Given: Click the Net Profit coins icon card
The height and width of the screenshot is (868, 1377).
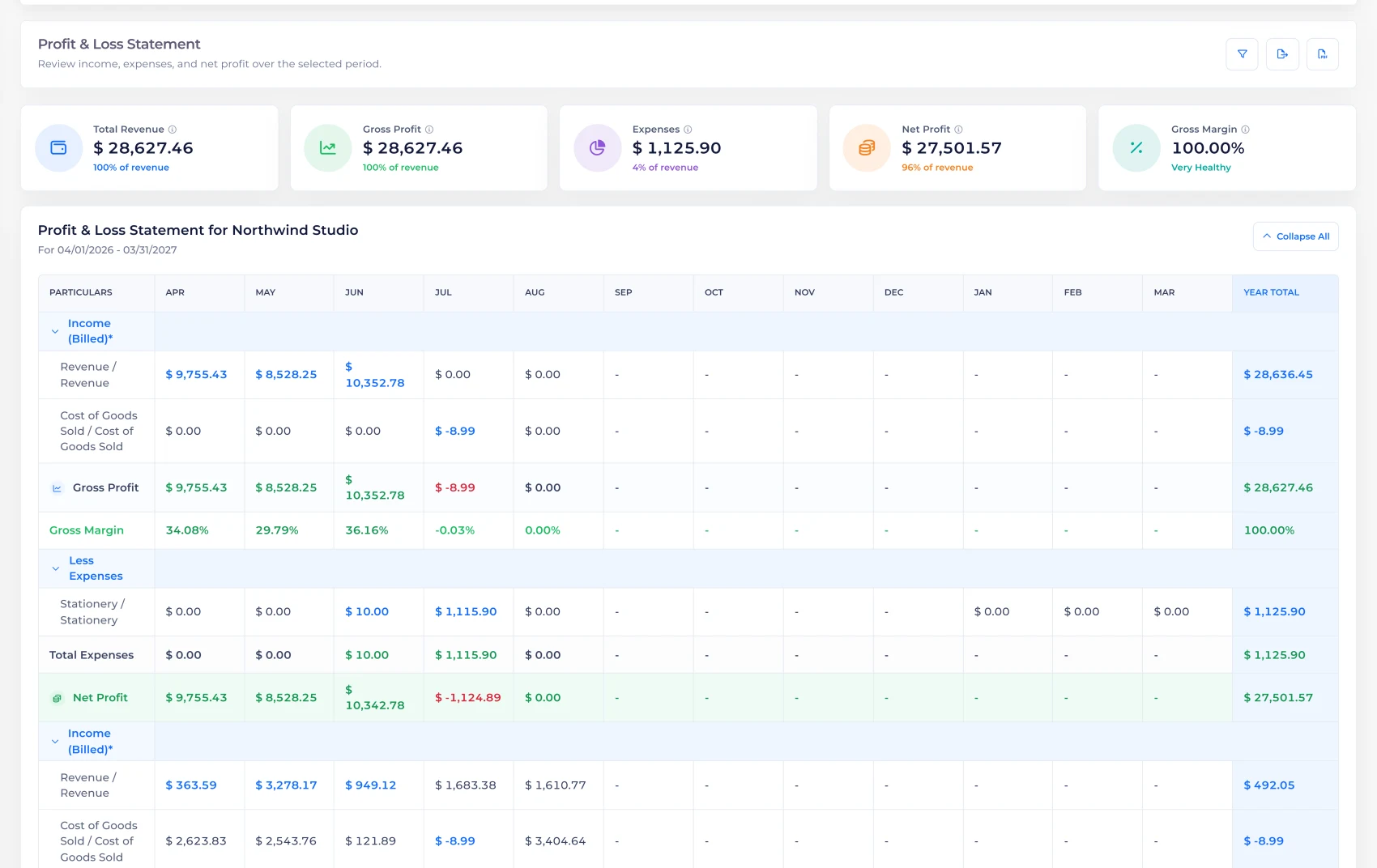Looking at the screenshot, I should pyautogui.click(x=867, y=147).
